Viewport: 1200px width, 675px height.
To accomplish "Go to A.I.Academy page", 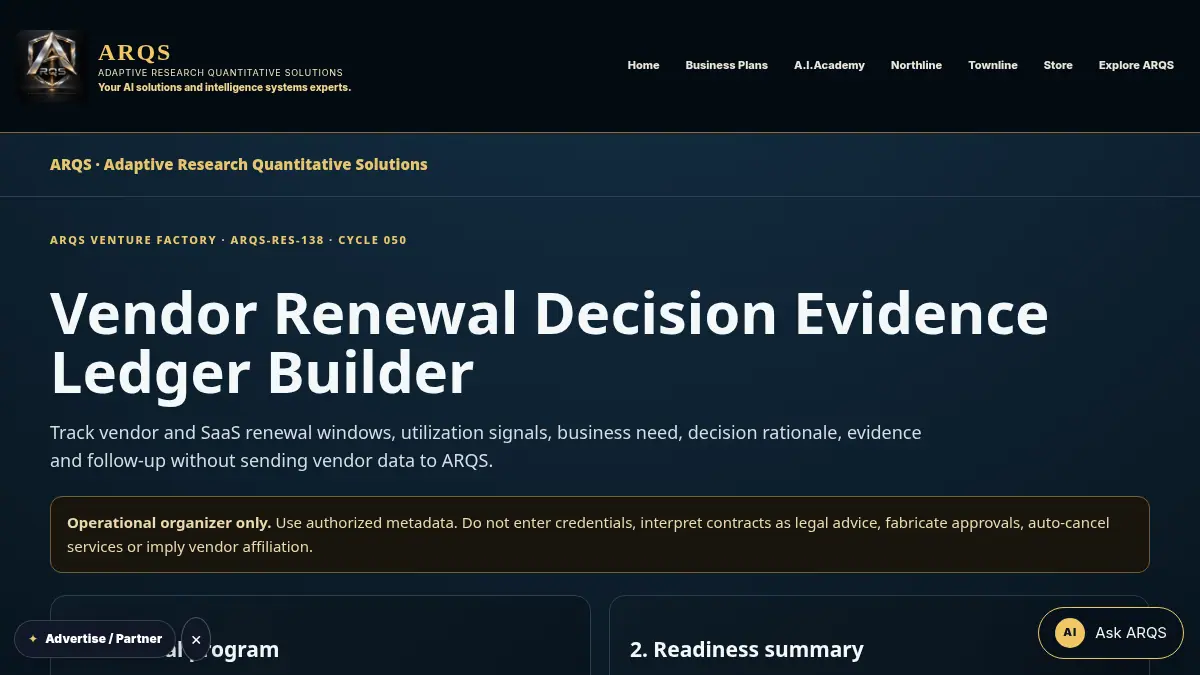I will pyautogui.click(x=829, y=65).
